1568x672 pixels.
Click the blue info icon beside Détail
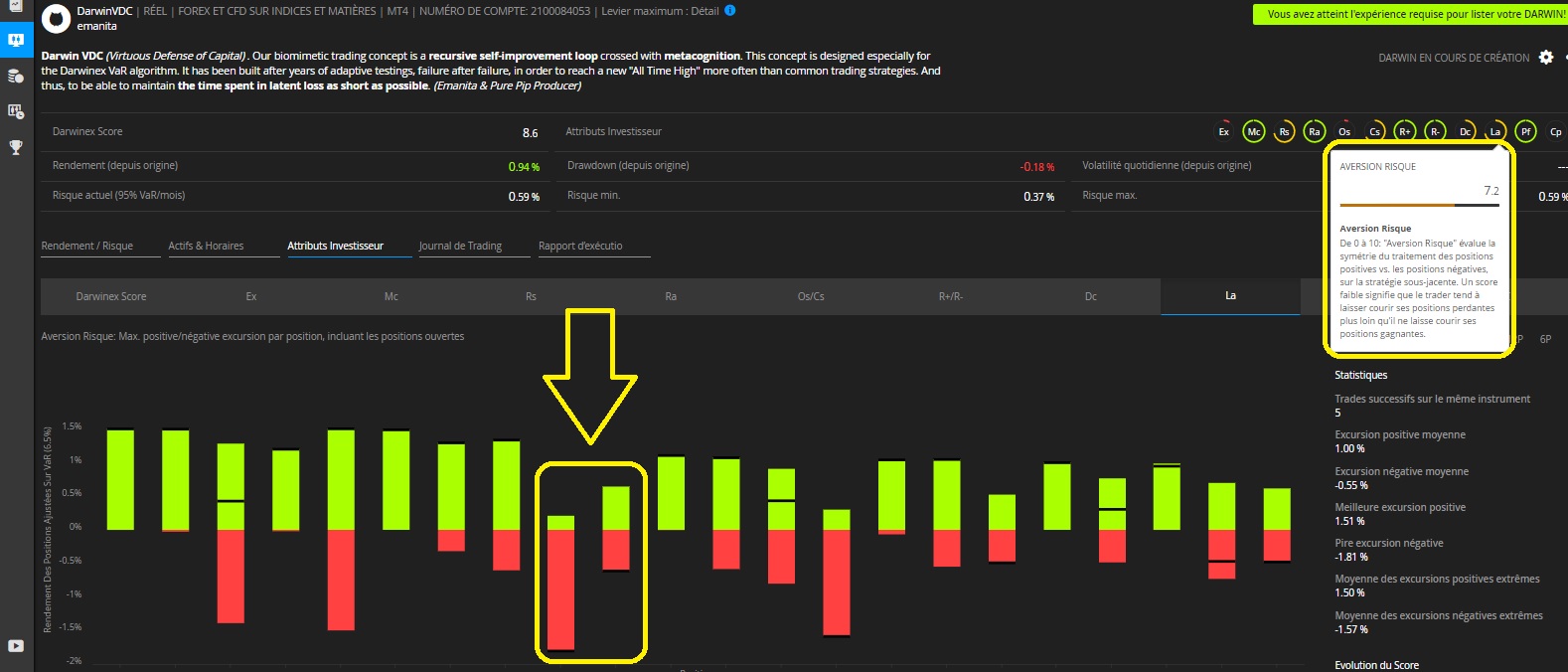(x=730, y=11)
